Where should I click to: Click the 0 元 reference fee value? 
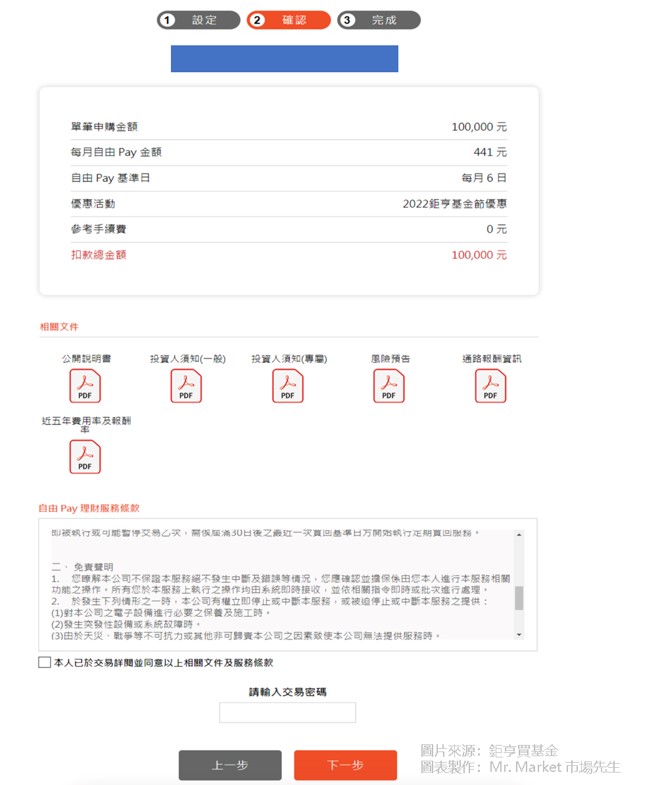496,229
